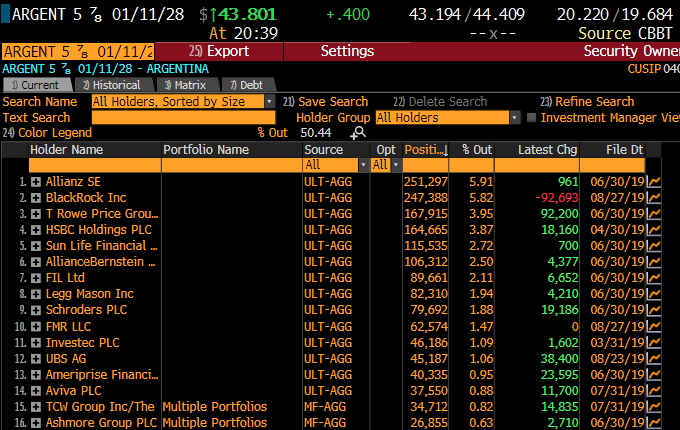Open chart icon for Ameriprise Financial row
This screenshot has width=680, height=430.
[x=654, y=375]
